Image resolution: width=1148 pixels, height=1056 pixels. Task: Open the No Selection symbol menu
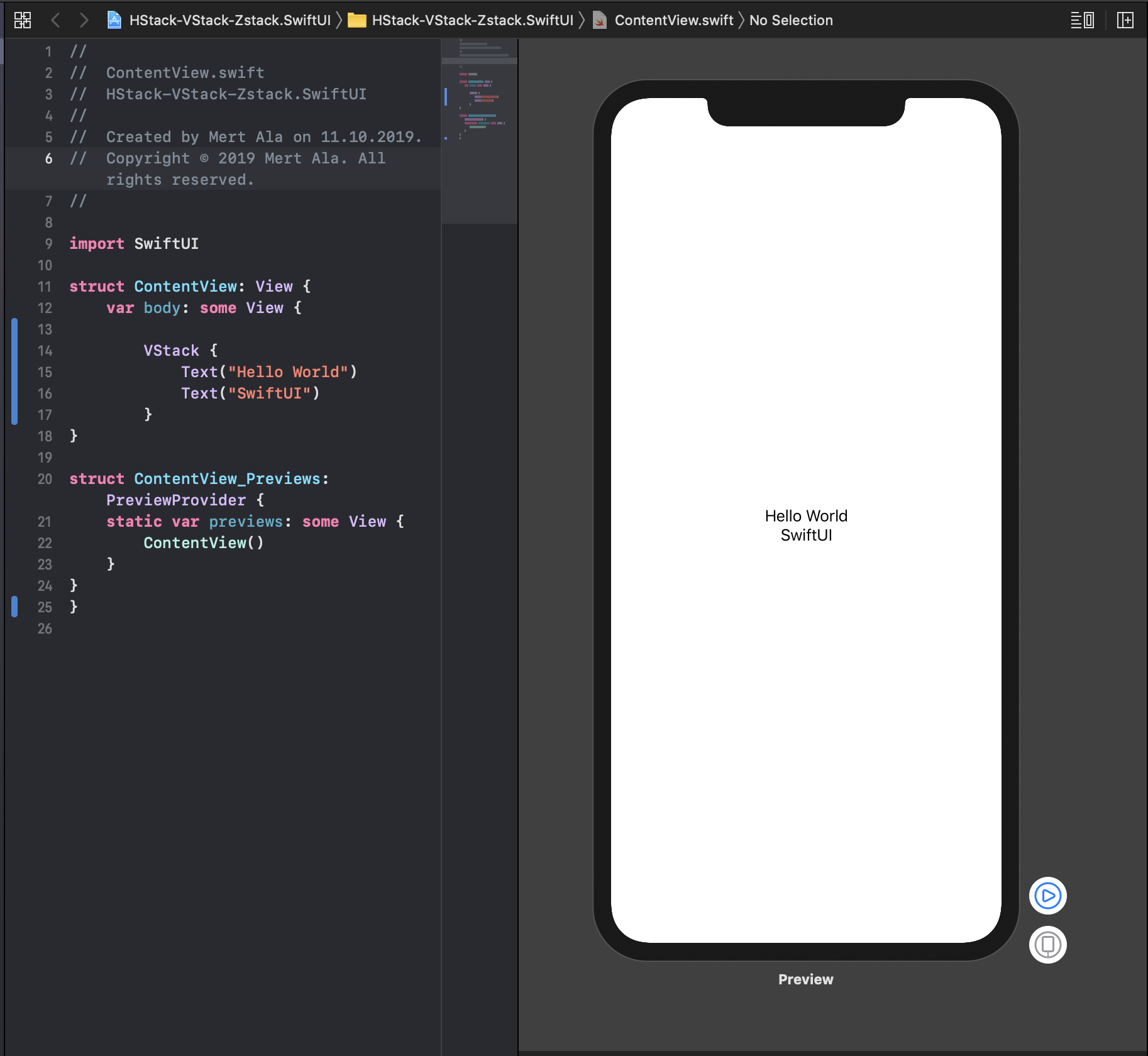point(790,20)
